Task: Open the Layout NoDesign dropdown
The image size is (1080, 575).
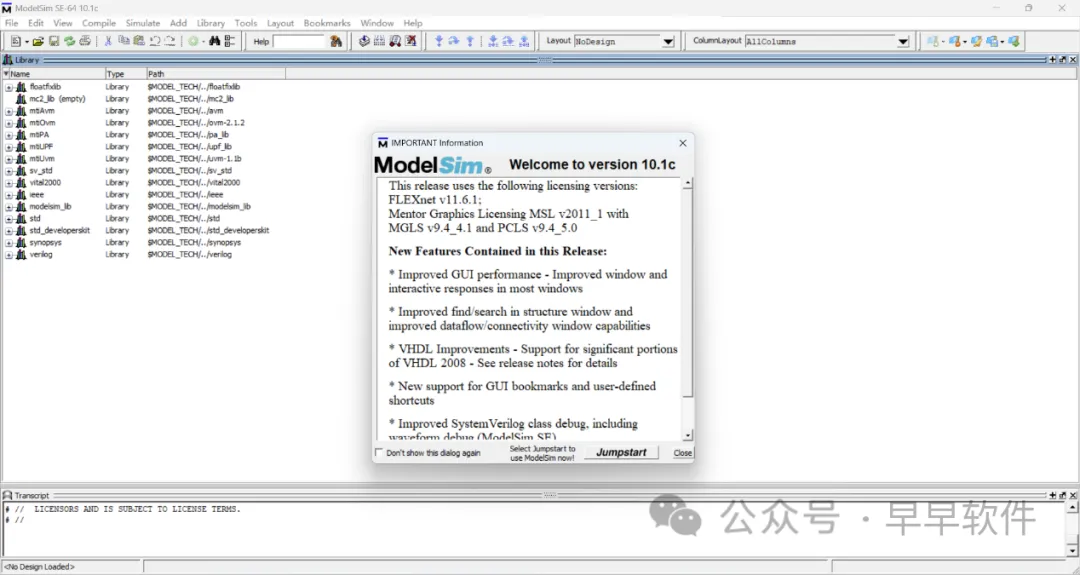Action: coord(668,42)
